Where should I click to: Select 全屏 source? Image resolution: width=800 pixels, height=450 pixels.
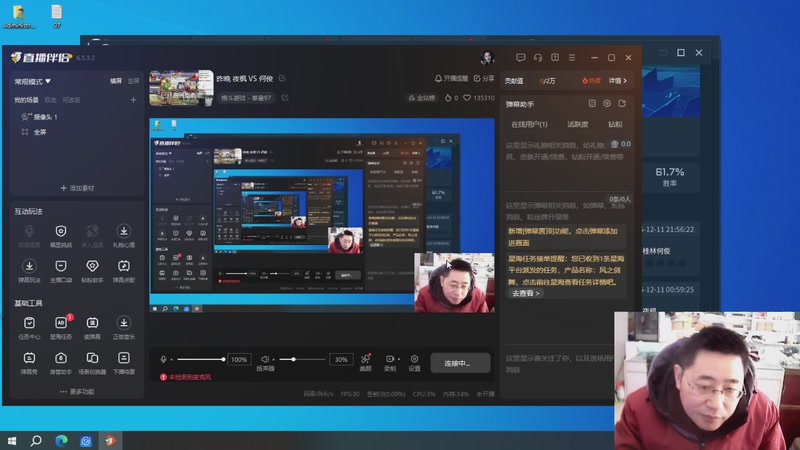34,132
